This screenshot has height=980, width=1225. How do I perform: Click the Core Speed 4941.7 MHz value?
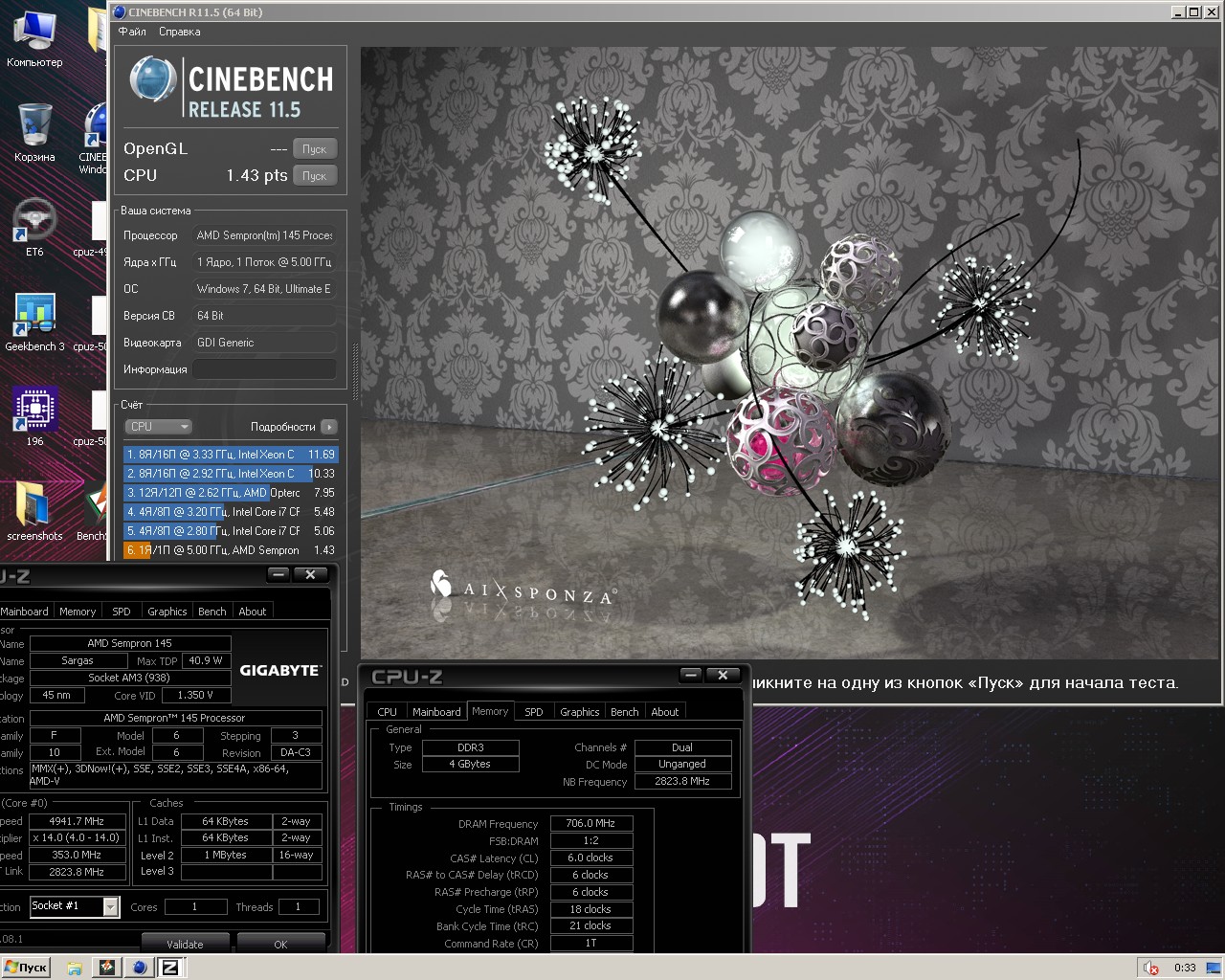[x=78, y=821]
